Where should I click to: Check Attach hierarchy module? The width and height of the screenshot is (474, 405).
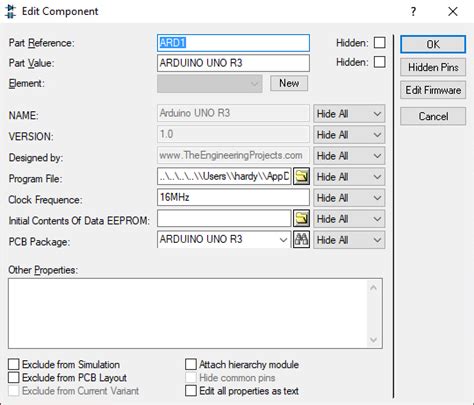[x=191, y=364]
